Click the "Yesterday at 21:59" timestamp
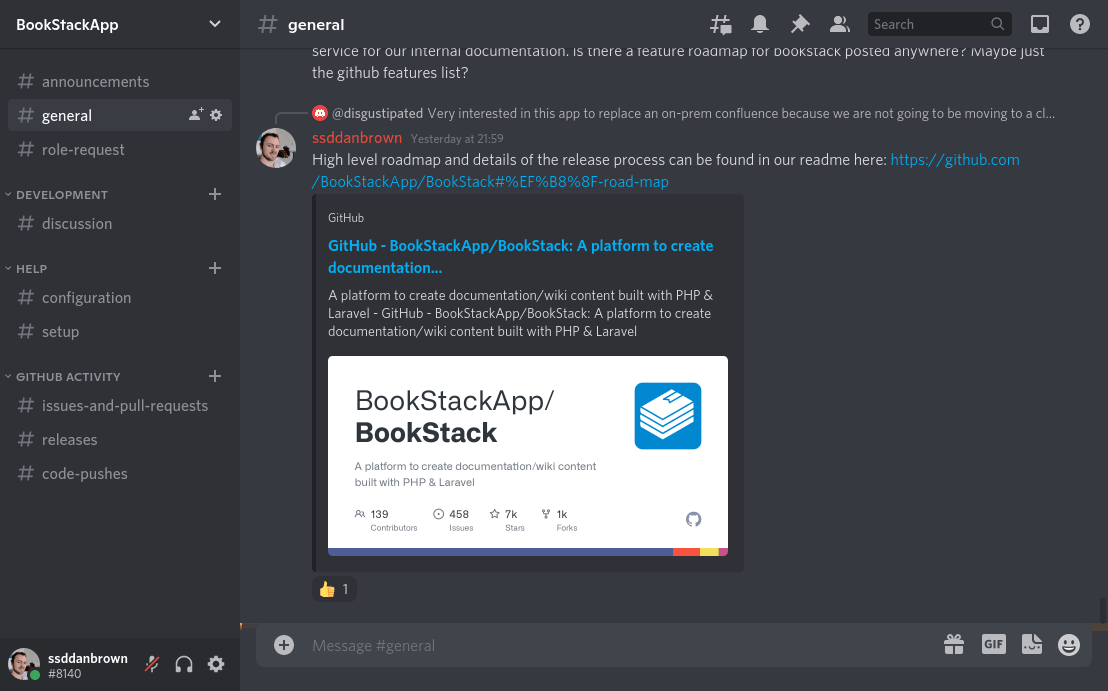The width and height of the screenshot is (1108, 691). pyautogui.click(x=457, y=138)
